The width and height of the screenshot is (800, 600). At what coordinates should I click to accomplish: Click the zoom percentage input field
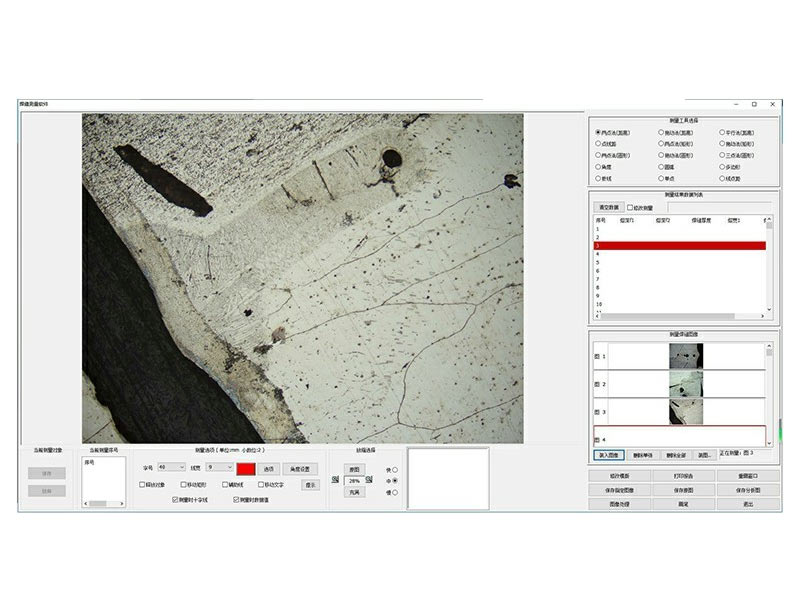point(354,481)
